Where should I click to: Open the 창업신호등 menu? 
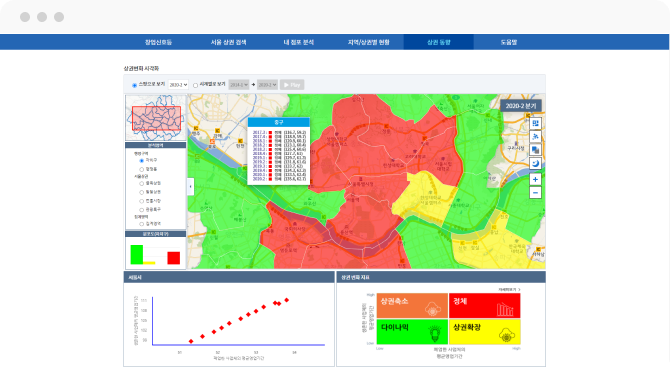tap(158, 42)
